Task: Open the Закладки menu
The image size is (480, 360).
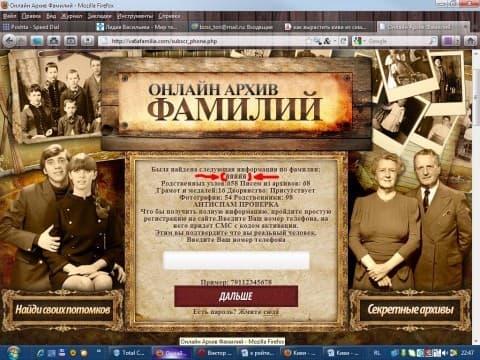Action: coord(100,16)
